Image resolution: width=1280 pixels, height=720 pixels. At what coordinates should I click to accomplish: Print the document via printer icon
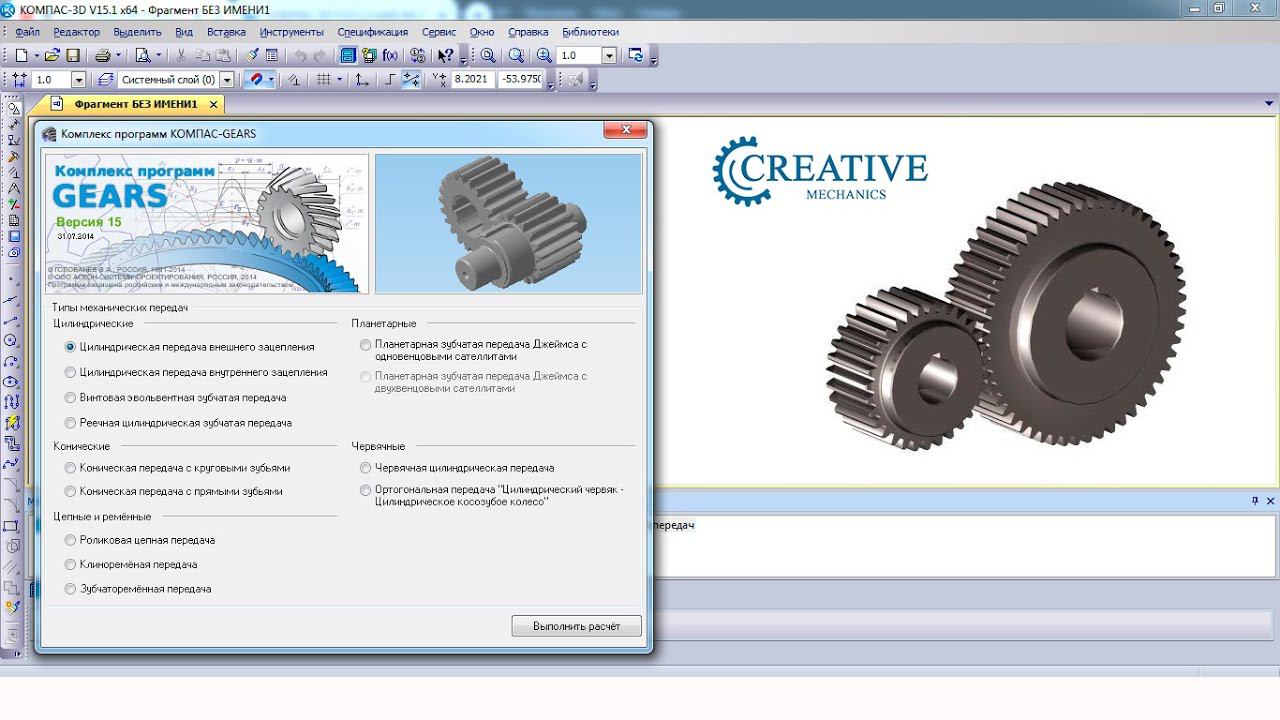pos(103,56)
